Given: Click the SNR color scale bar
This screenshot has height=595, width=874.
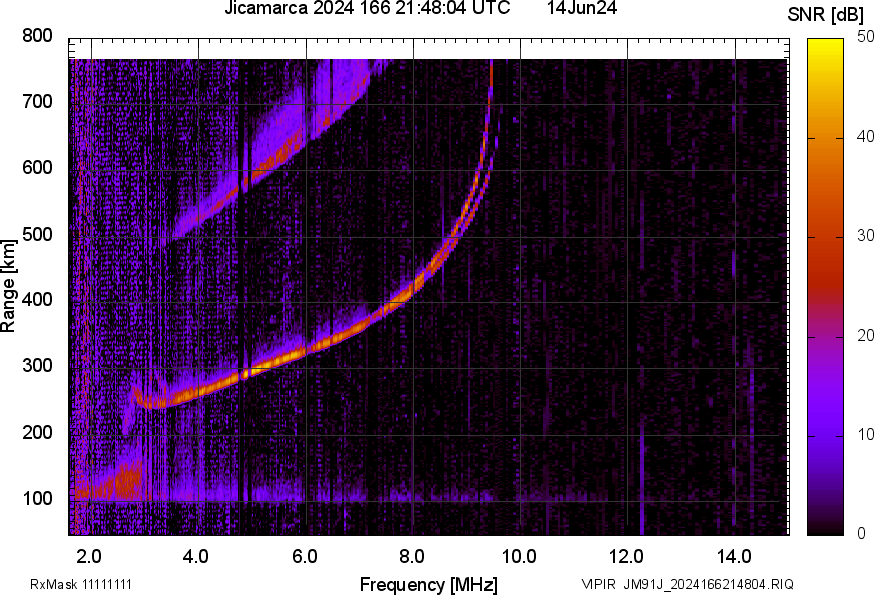Looking at the screenshot, I should point(826,287).
